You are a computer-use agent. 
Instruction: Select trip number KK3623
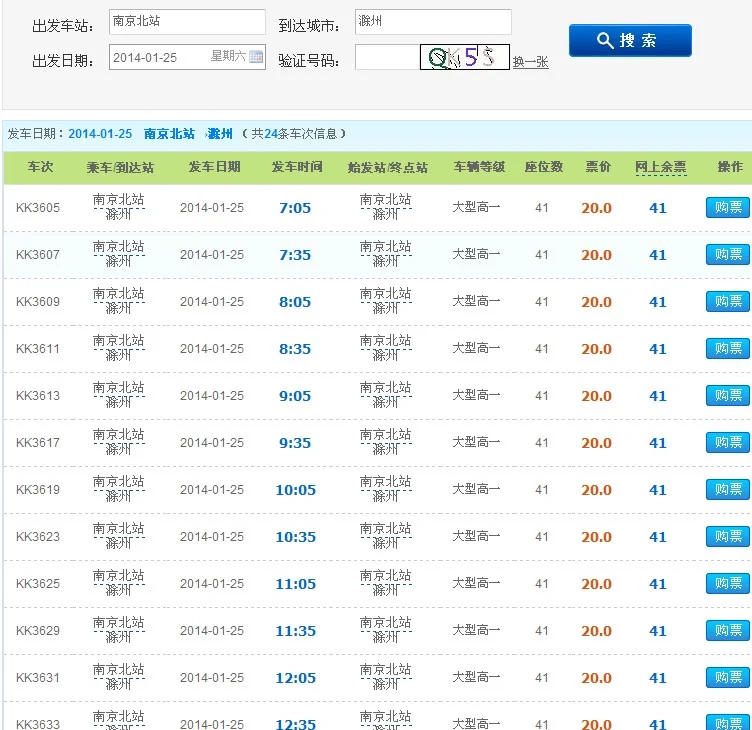tap(38, 537)
